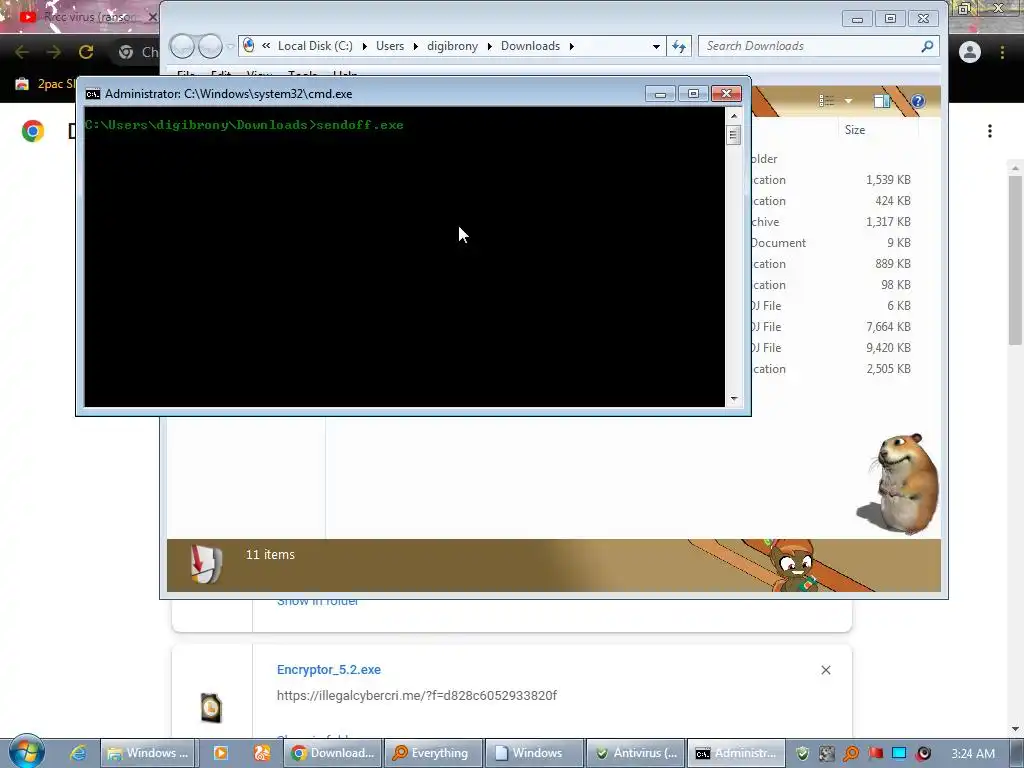
Task: Open the address bar history dropdown arrow
Action: (x=656, y=46)
